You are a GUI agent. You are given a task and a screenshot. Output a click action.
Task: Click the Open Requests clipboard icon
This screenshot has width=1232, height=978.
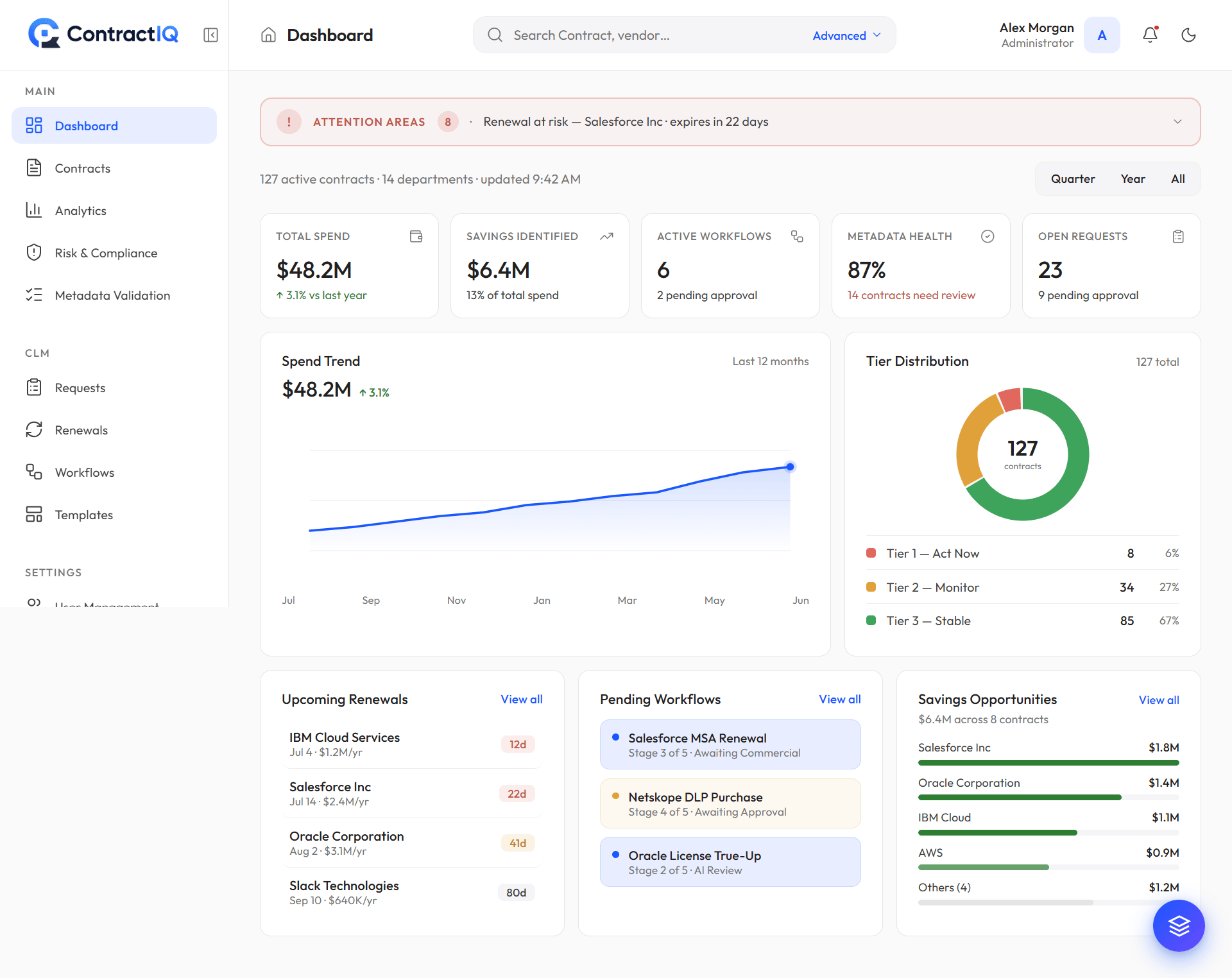pyautogui.click(x=1178, y=236)
